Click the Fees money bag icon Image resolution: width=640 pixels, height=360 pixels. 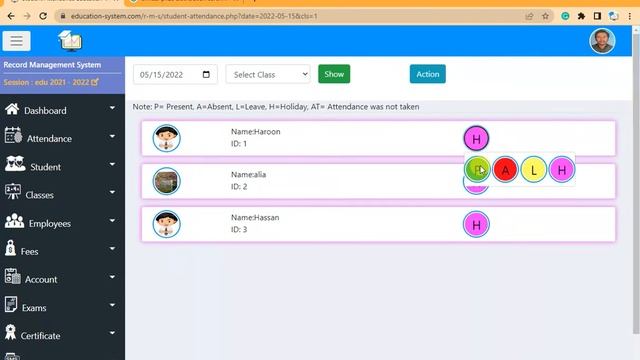(11, 248)
